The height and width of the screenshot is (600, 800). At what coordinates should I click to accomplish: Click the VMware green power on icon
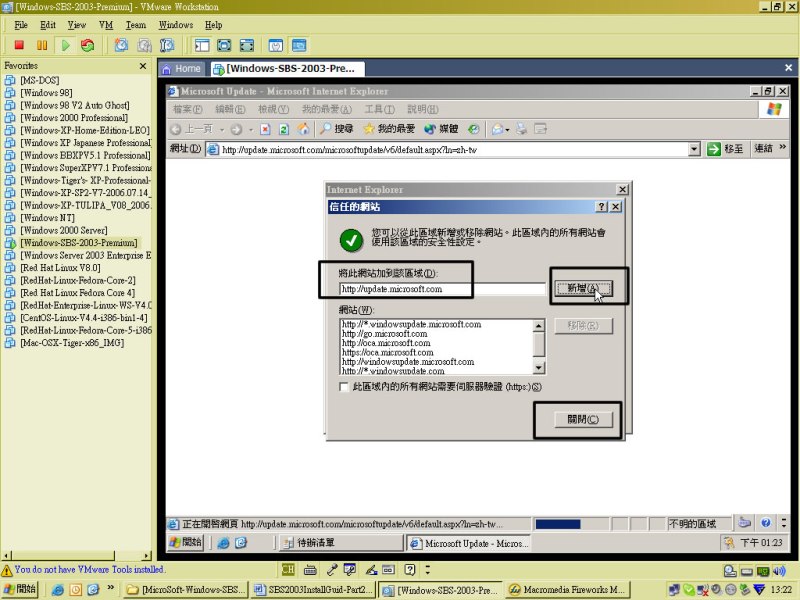[x=65, y=45]
